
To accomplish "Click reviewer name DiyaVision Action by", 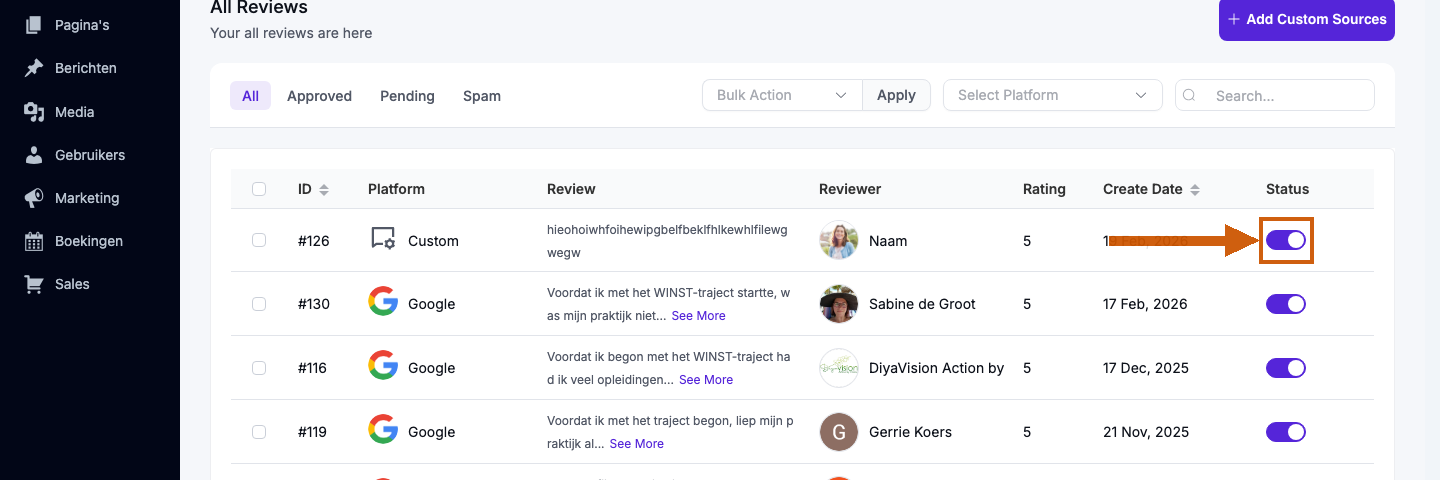I will point(936,368).
